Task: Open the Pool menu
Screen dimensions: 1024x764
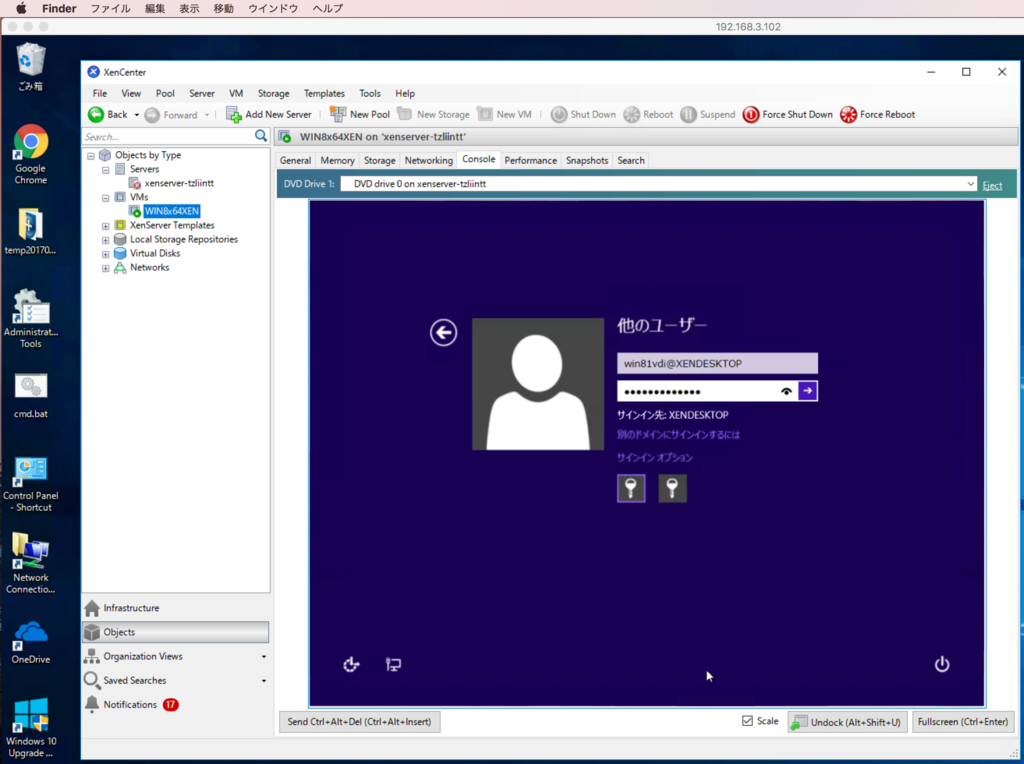Action: pos(165,93)
